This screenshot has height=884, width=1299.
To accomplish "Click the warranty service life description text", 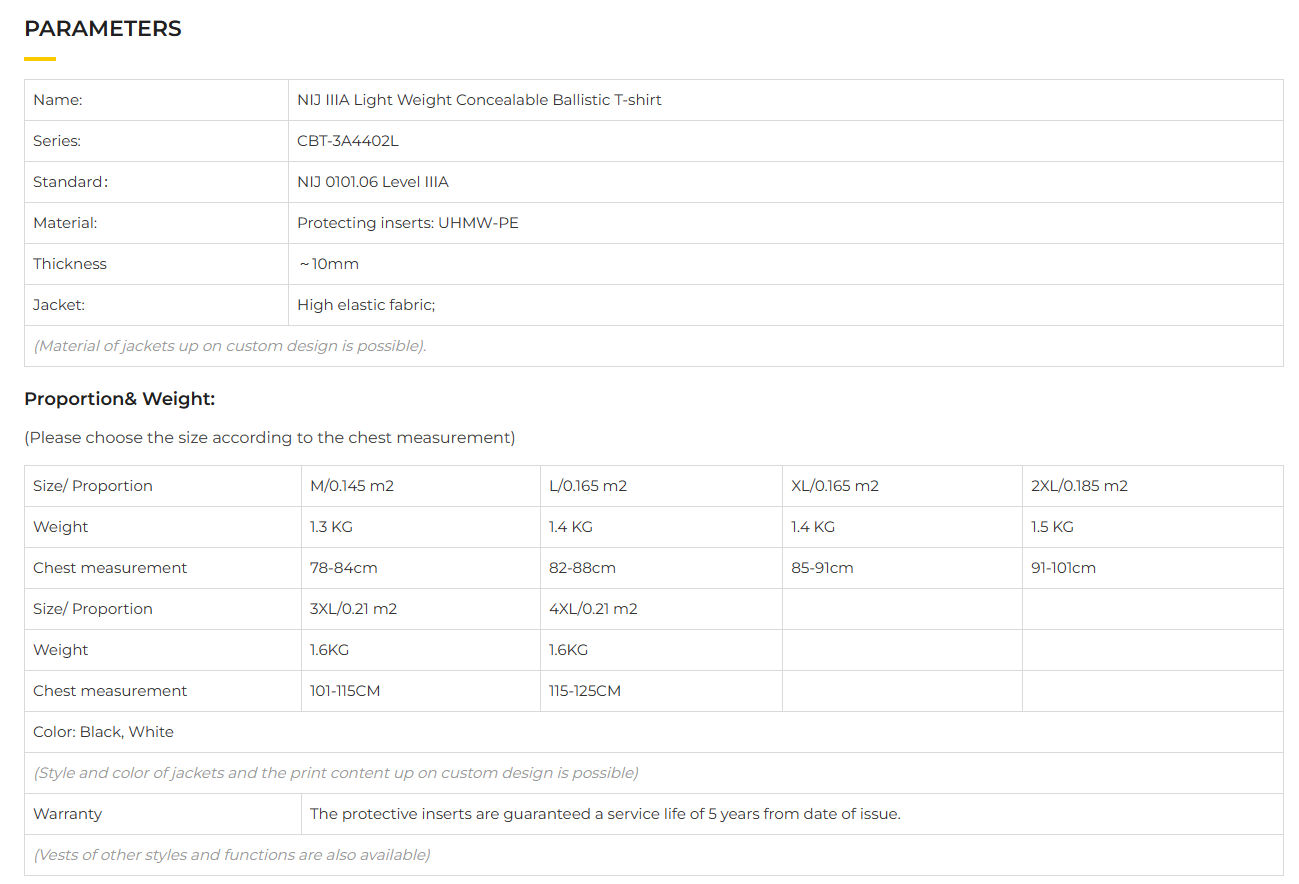I will click(x=605, y=814).
